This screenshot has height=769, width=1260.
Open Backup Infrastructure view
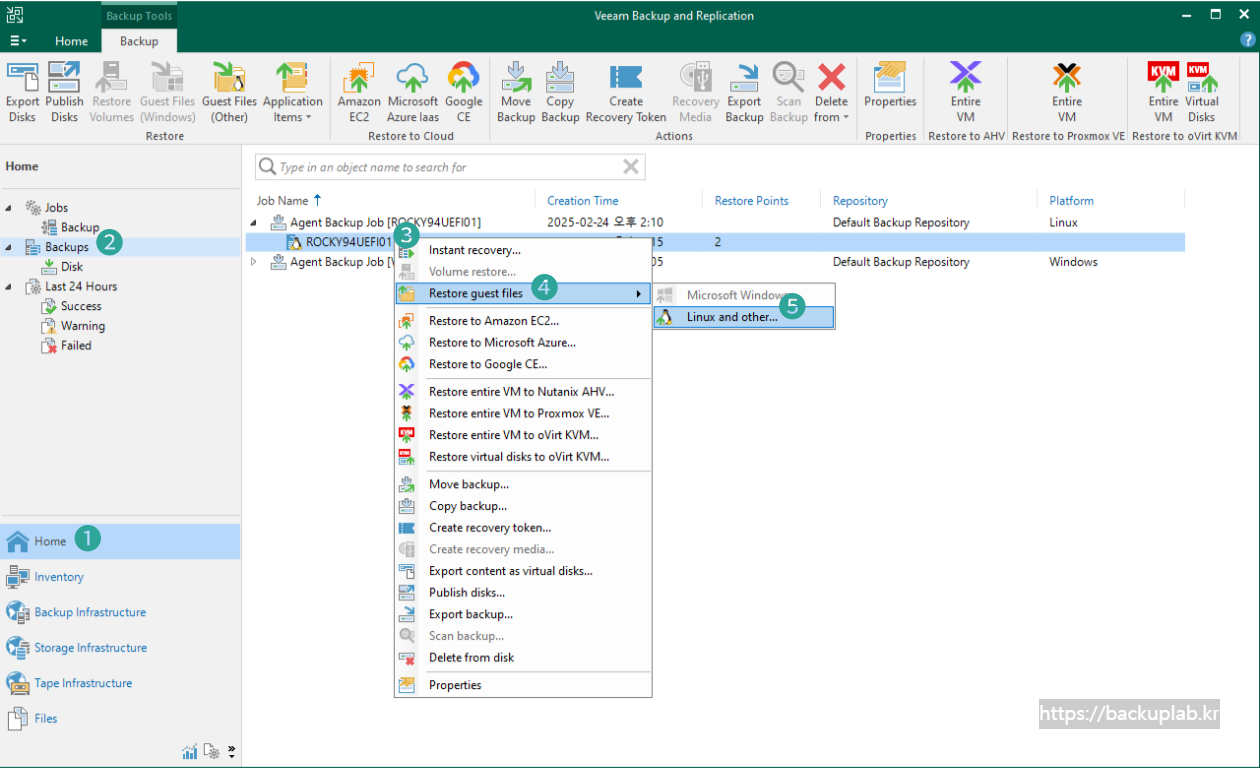tap(120, 612)
